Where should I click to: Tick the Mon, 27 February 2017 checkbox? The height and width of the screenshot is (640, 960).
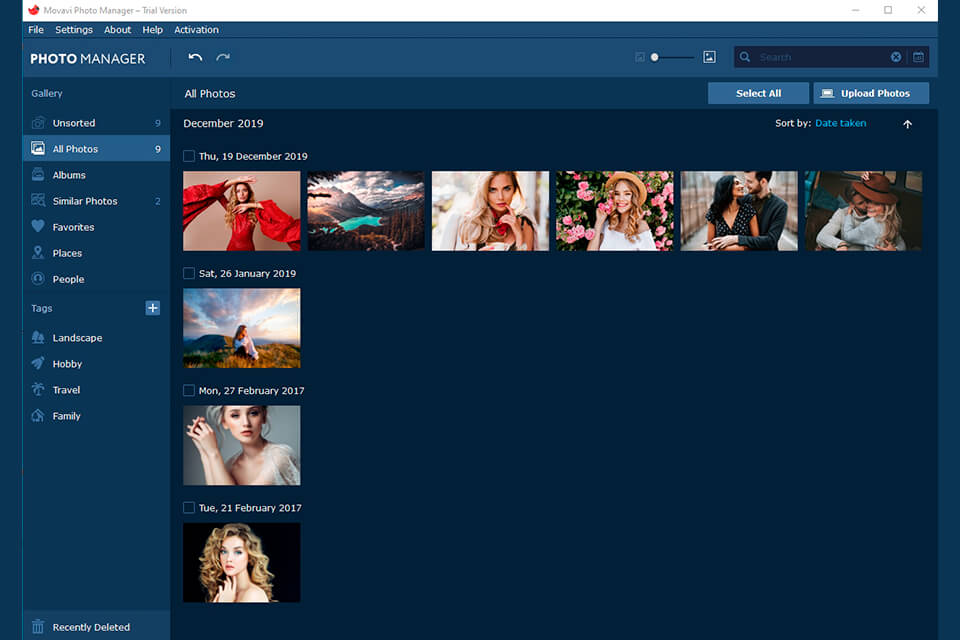188,390
